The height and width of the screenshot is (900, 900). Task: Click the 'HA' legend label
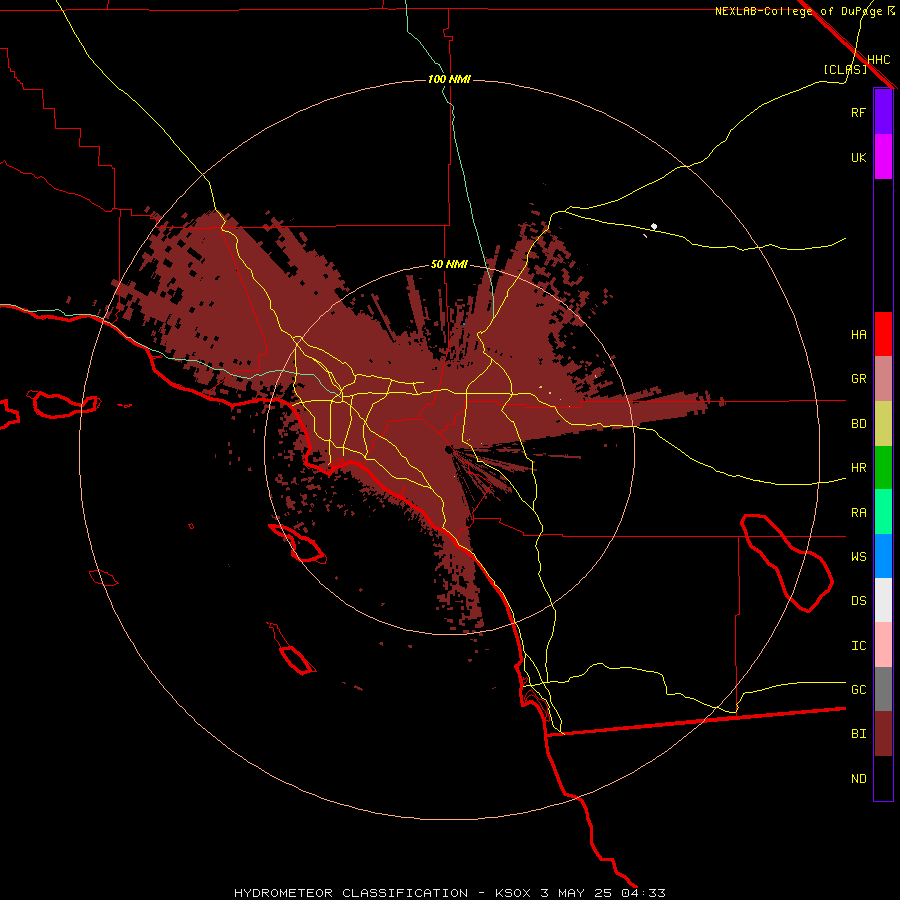858,334
